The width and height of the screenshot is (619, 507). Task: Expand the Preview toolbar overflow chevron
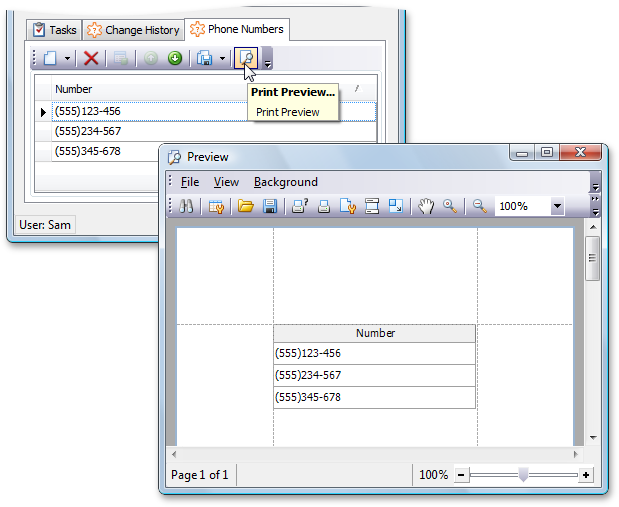595,206
